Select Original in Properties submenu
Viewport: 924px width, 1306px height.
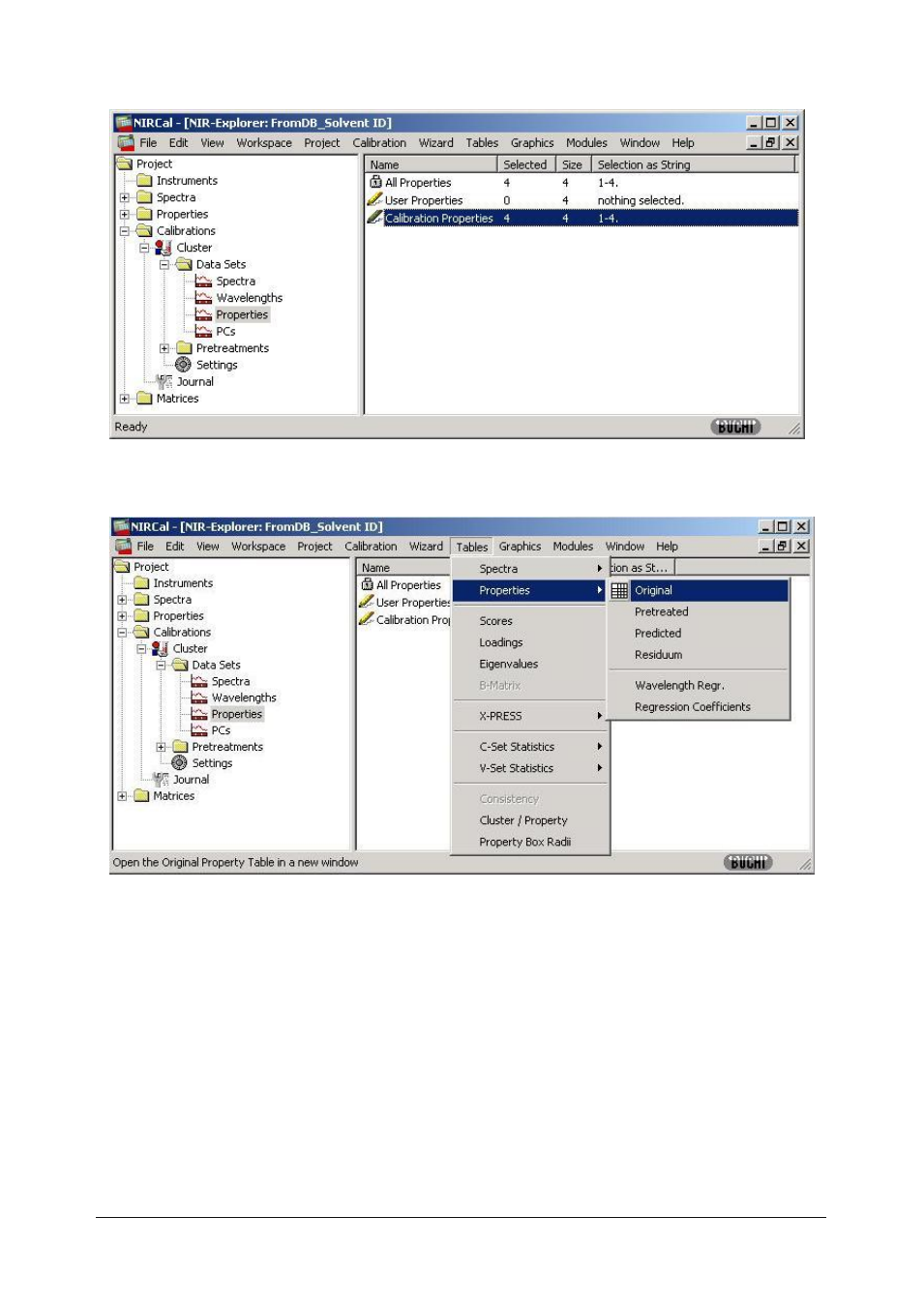pyautogui.click(x=698, y=590)
